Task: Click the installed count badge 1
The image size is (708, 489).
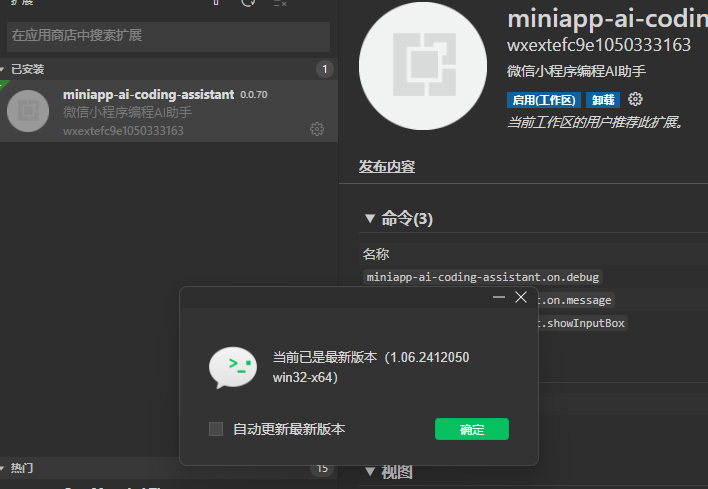Action: [324, 69]
